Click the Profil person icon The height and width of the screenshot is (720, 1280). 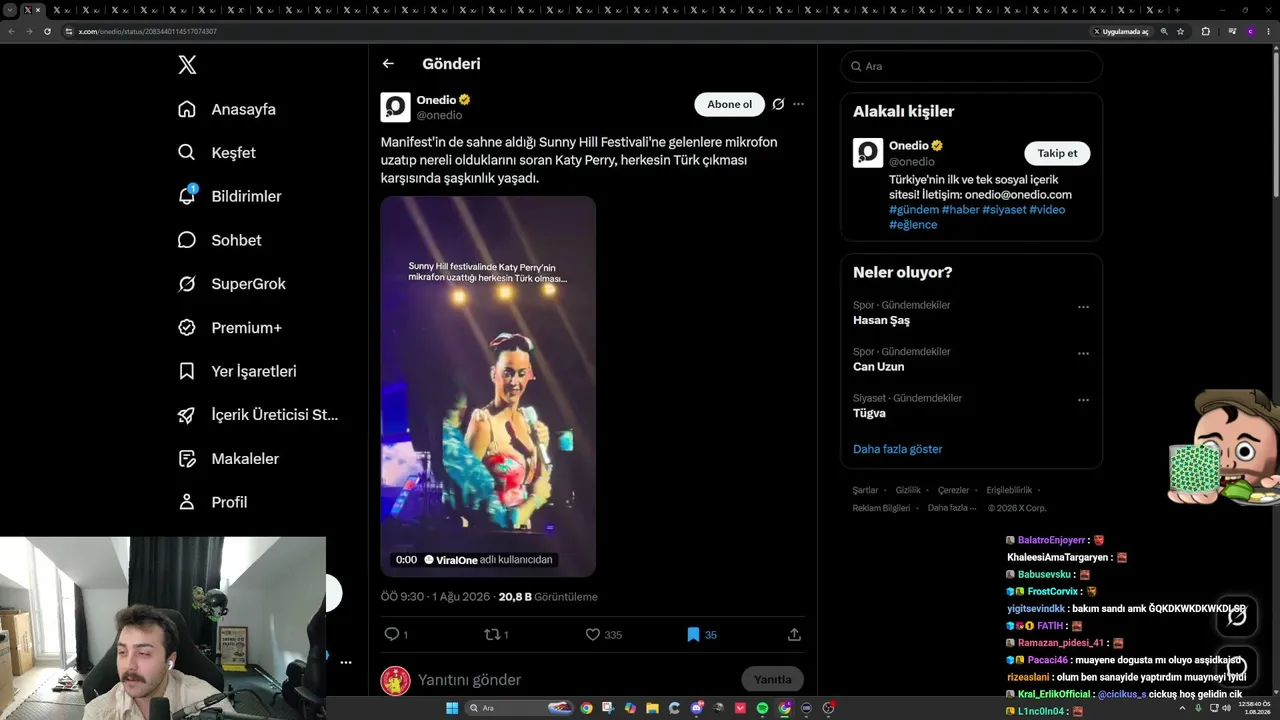(187, 502)
